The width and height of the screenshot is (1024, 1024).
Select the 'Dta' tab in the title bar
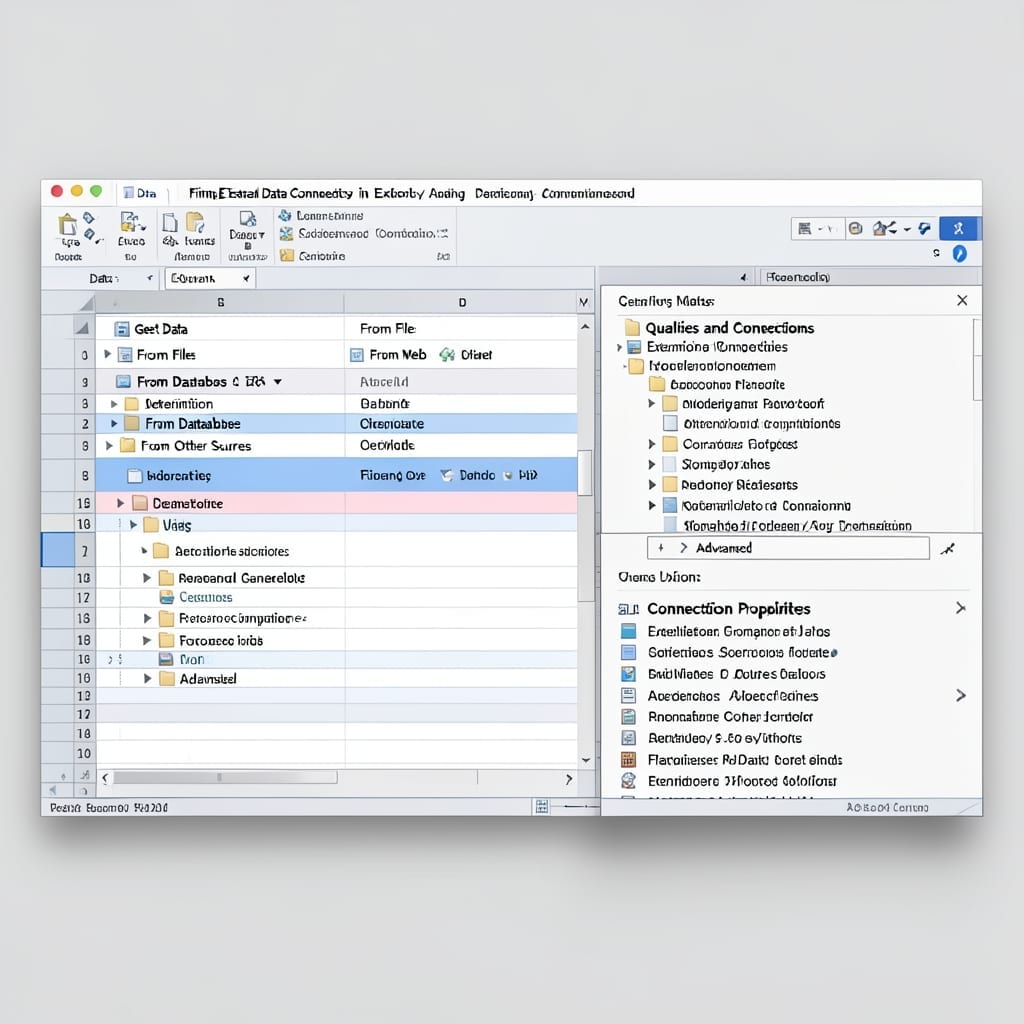tap(140, 193)
